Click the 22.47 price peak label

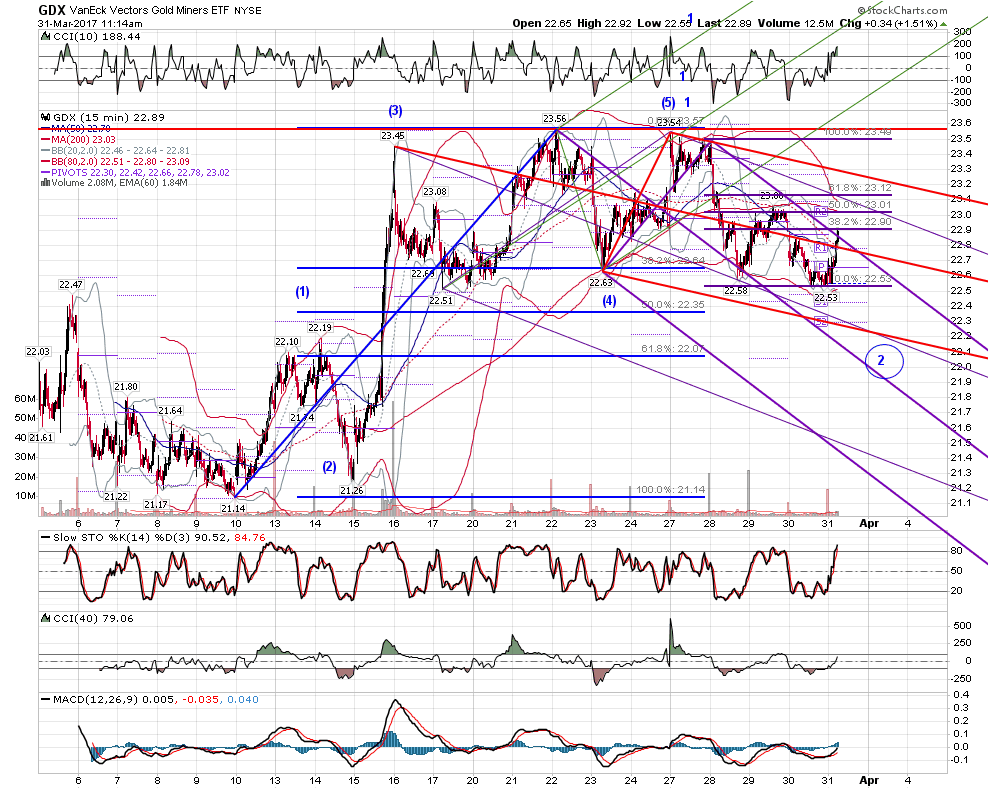click(71, 285)
